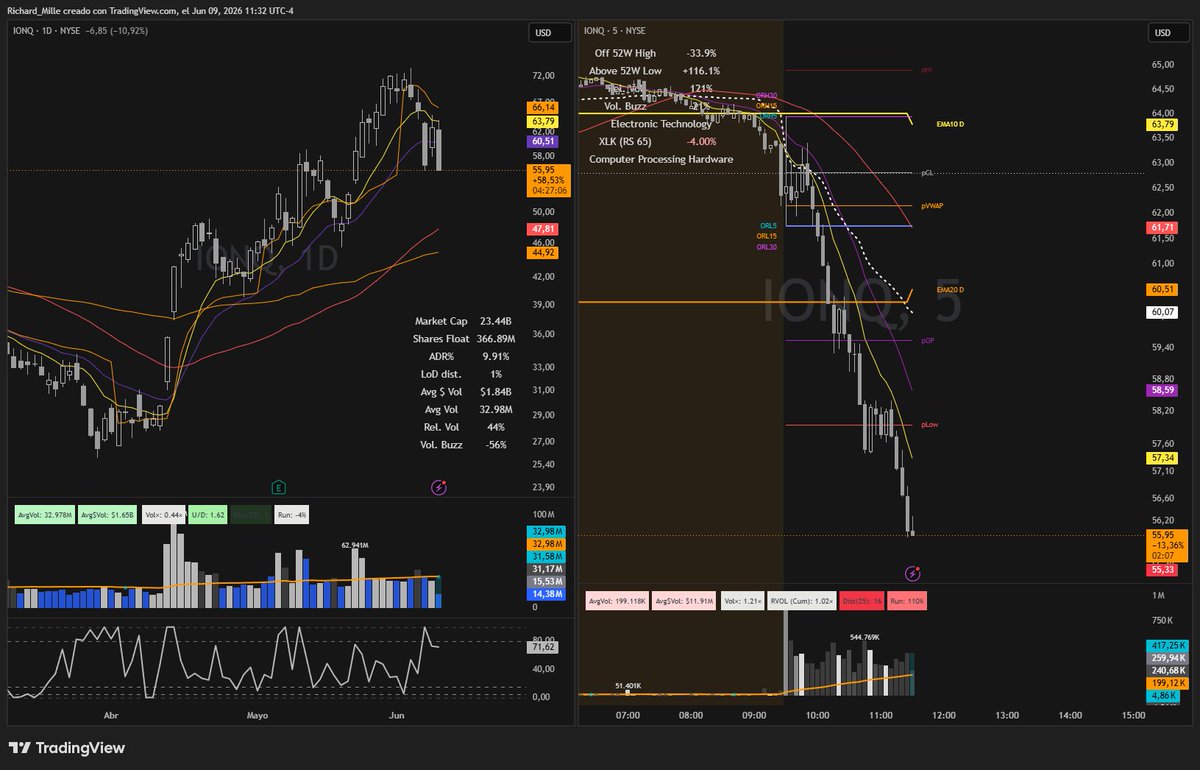
Task: Click the Run: 110% indicator label
Action: pyautogui.click(x=906, y=601)
